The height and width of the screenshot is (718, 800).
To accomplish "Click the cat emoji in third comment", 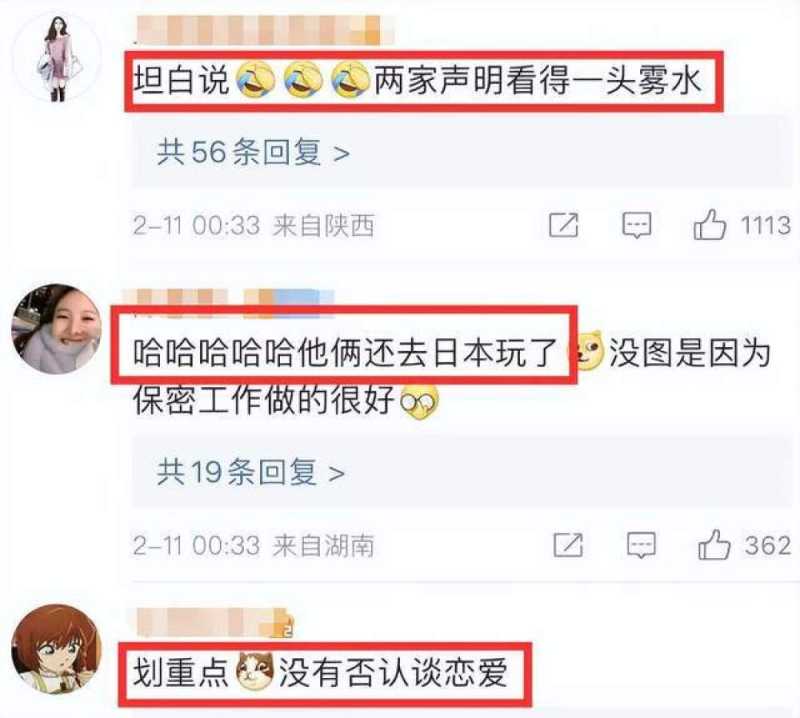I will (x=255, y=671).
